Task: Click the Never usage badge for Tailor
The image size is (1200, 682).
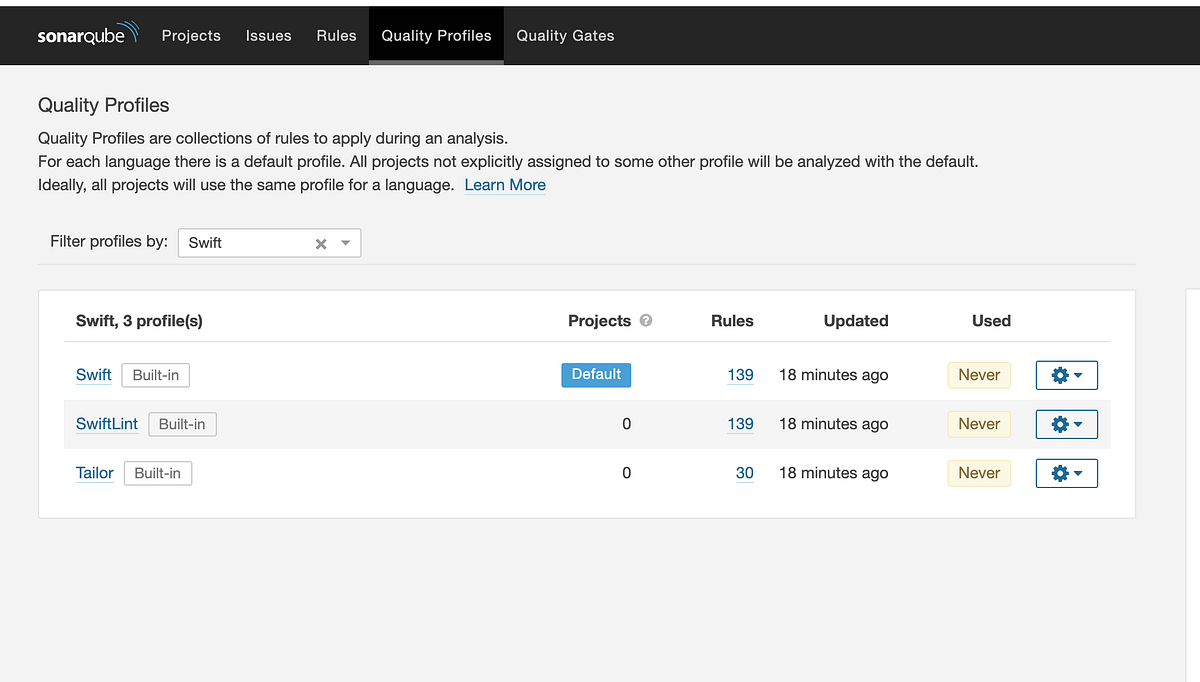Action: (978, 473)
